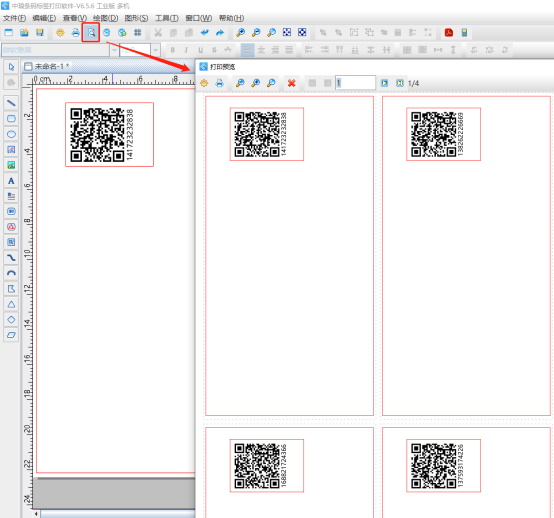Expand the font size dropdown arrow

(x=155, y=50)
